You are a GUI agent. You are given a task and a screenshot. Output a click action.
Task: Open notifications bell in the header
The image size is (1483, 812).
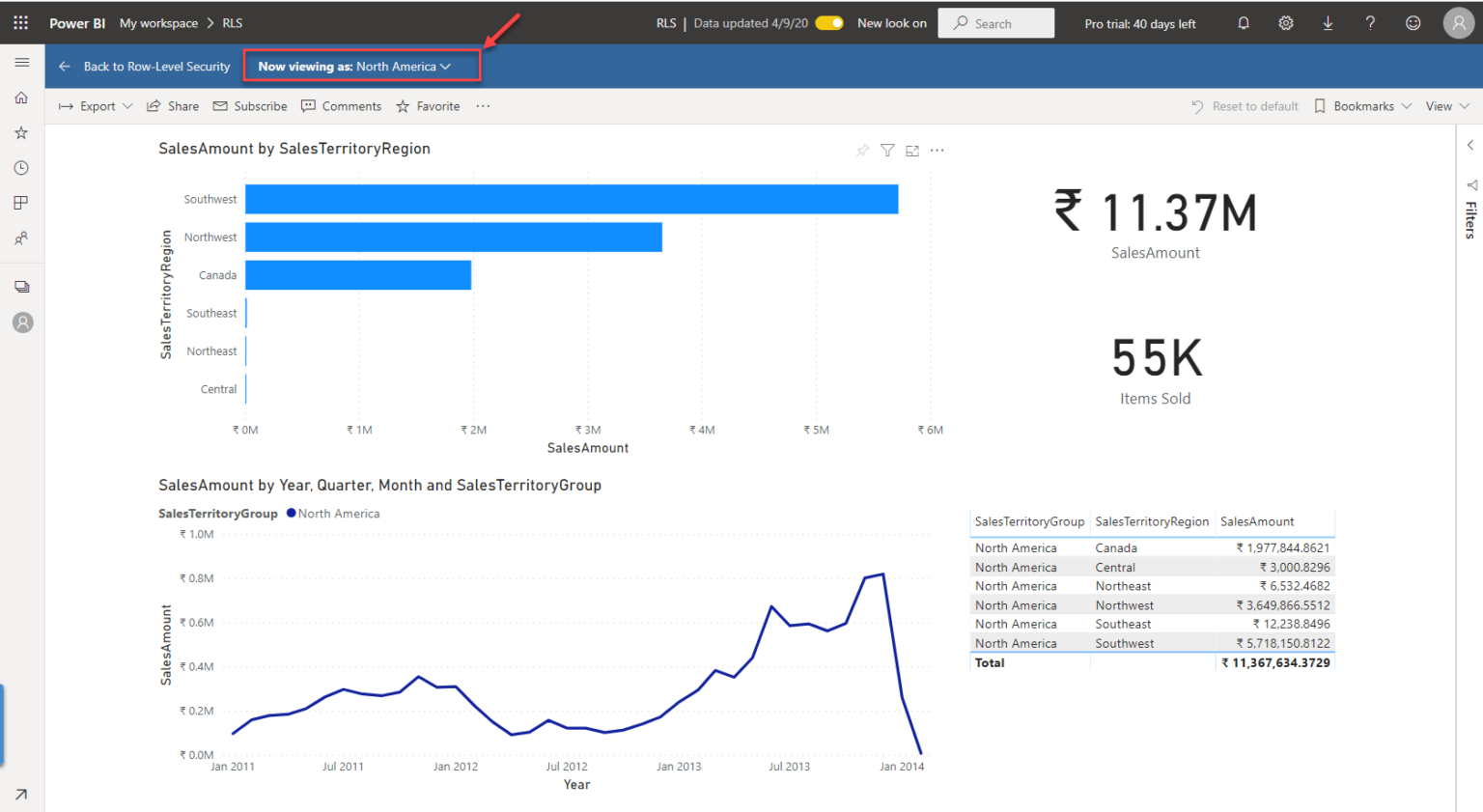click(x=1243, y=22)
